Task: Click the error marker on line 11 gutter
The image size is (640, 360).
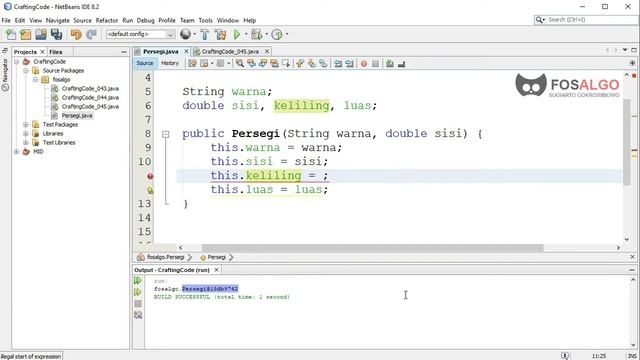Action: point(150,176)
